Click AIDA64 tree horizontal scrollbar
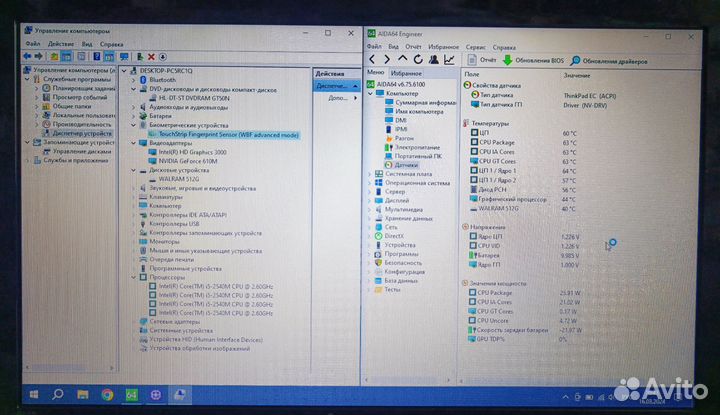The image size is (720, 415). [x=407, y=380]
